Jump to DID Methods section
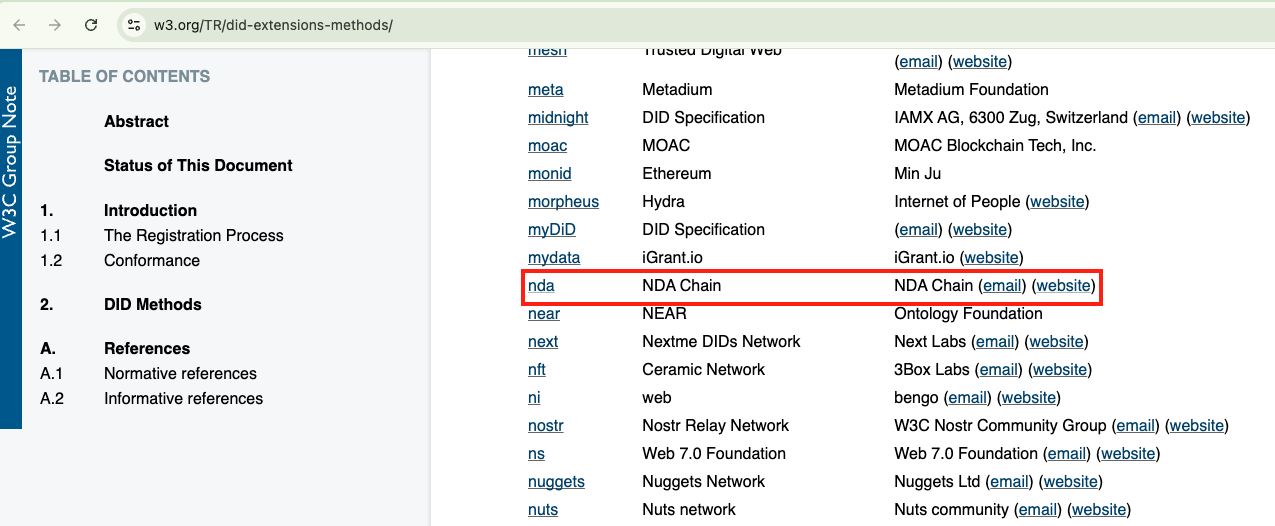 [152, 304]
